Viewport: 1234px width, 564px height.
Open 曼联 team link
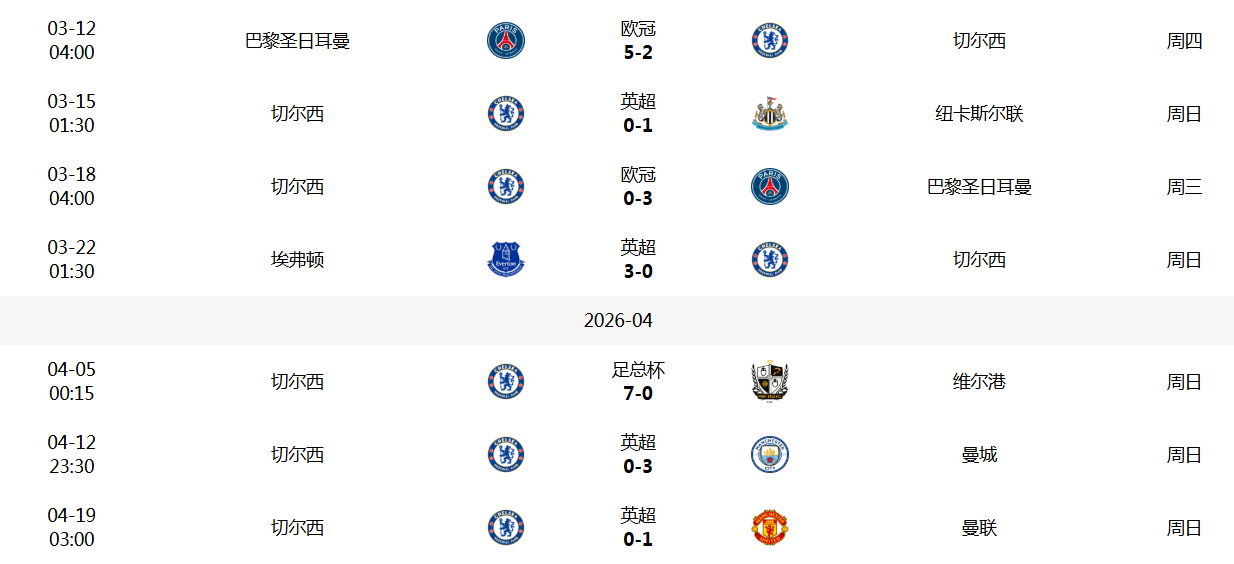point(980,528)
